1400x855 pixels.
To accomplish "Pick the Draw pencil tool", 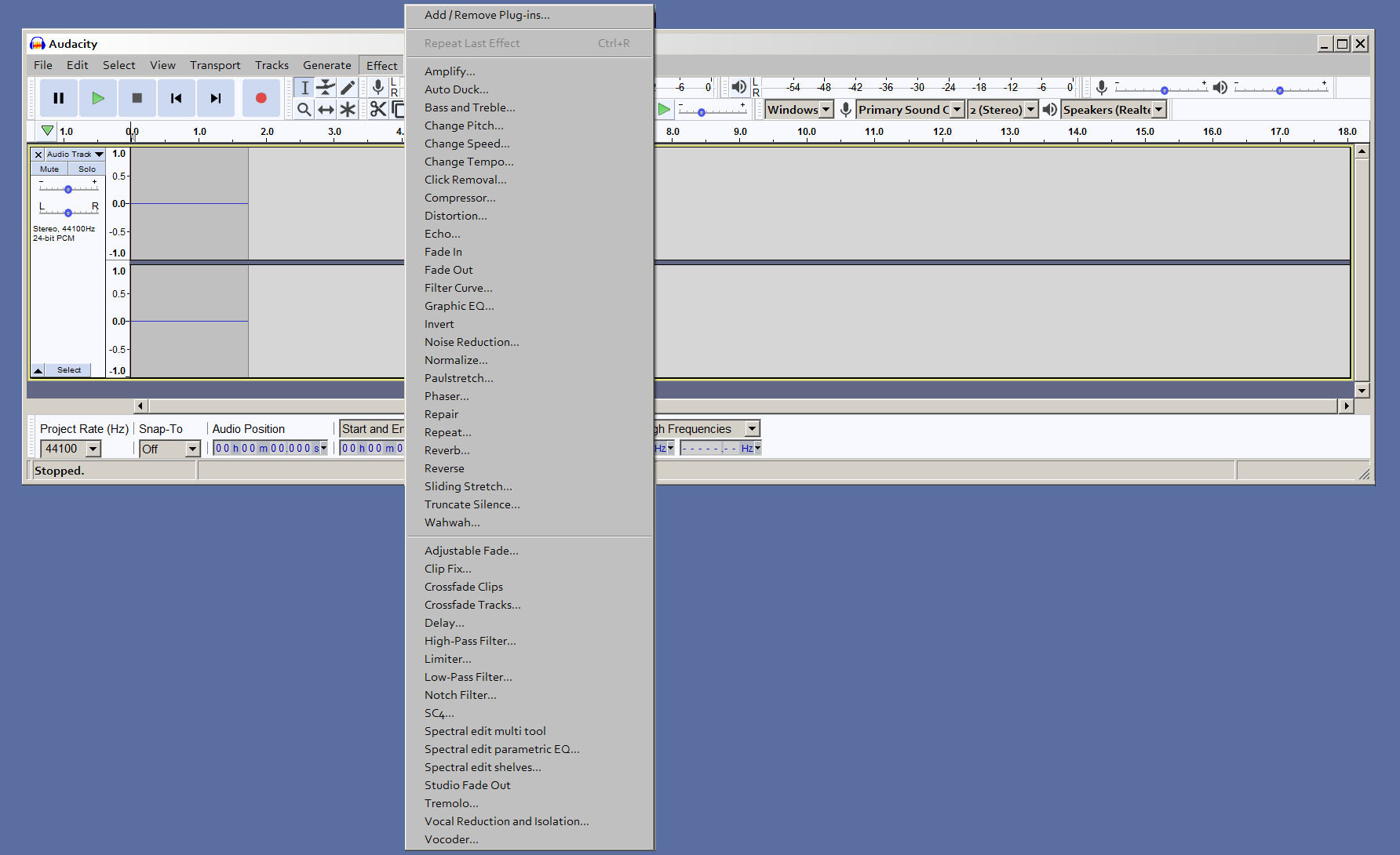I will (348, 87).
